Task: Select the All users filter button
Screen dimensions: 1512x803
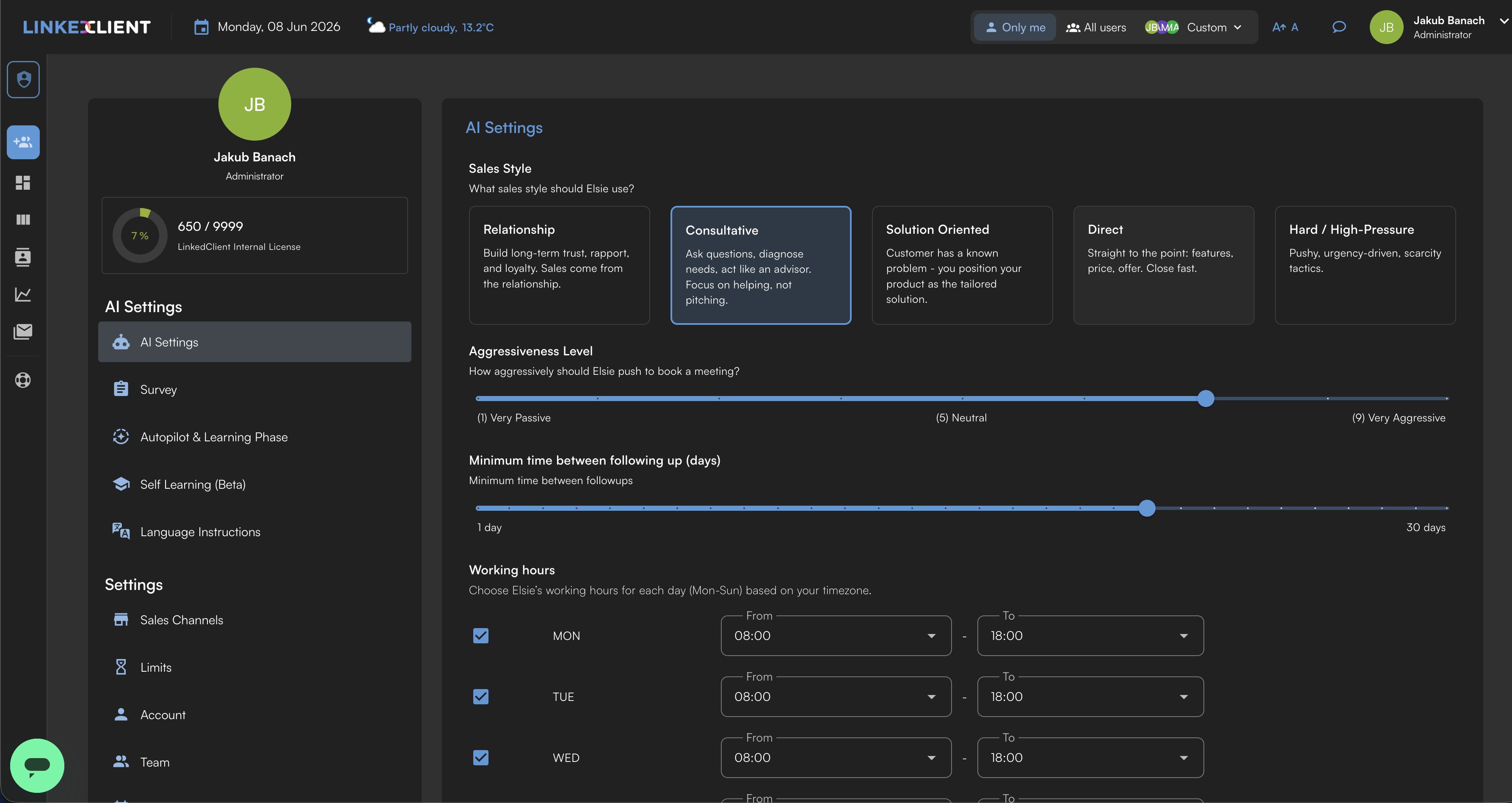Action: [x=1096, y=27]
